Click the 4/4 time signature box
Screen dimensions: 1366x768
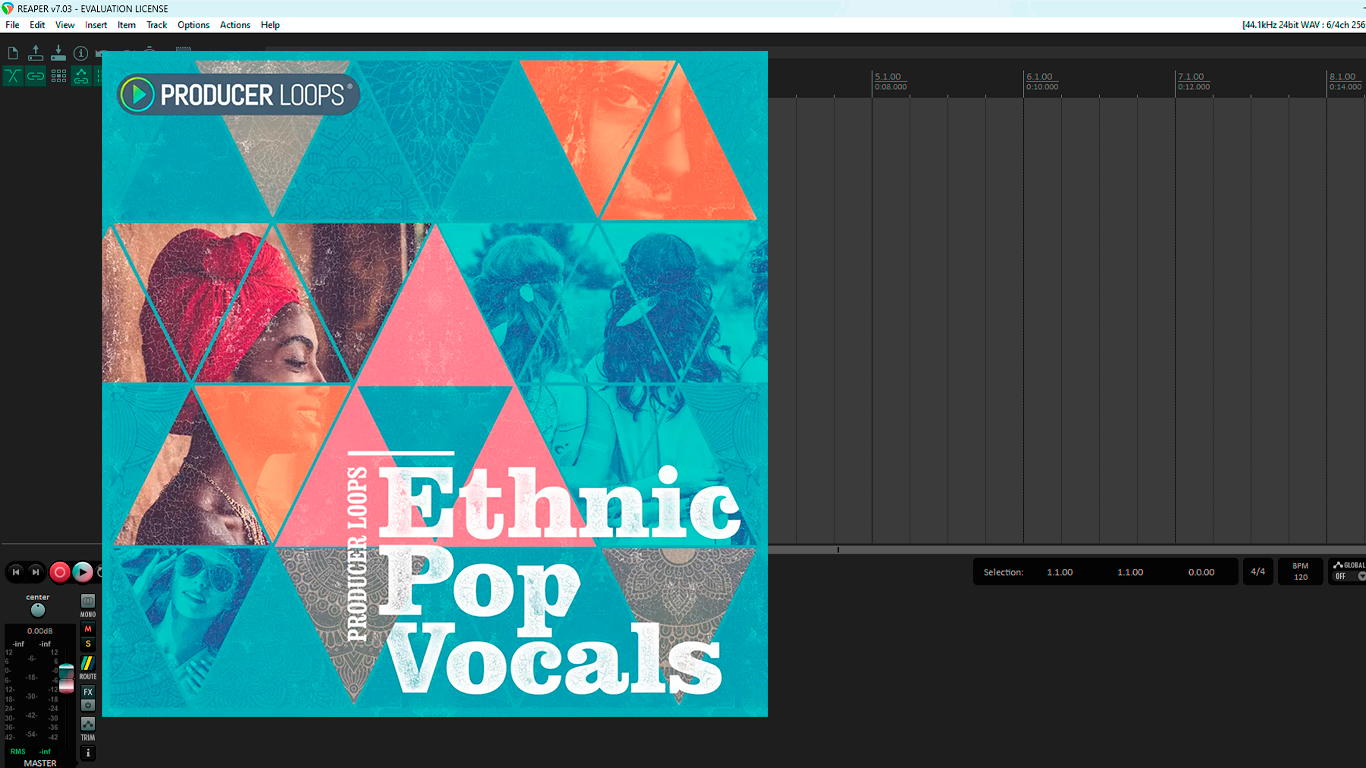[x=1258, y=572]
